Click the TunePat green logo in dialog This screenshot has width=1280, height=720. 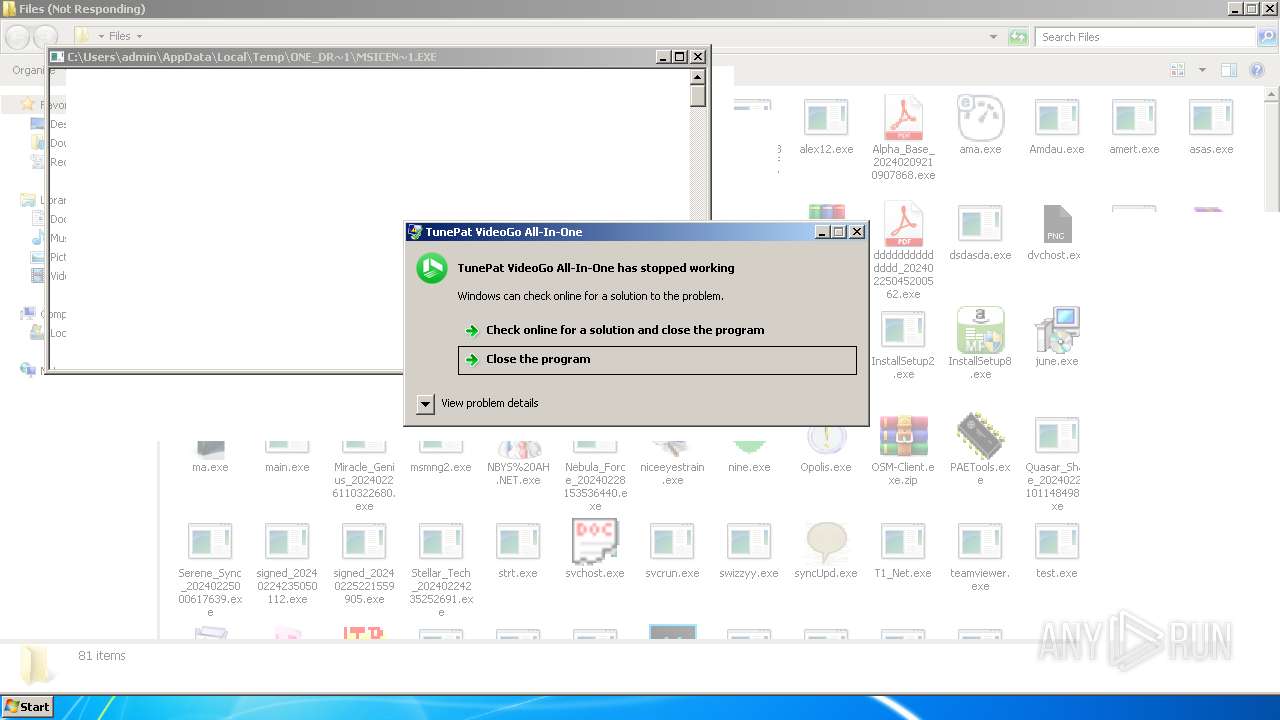[432, 268]
